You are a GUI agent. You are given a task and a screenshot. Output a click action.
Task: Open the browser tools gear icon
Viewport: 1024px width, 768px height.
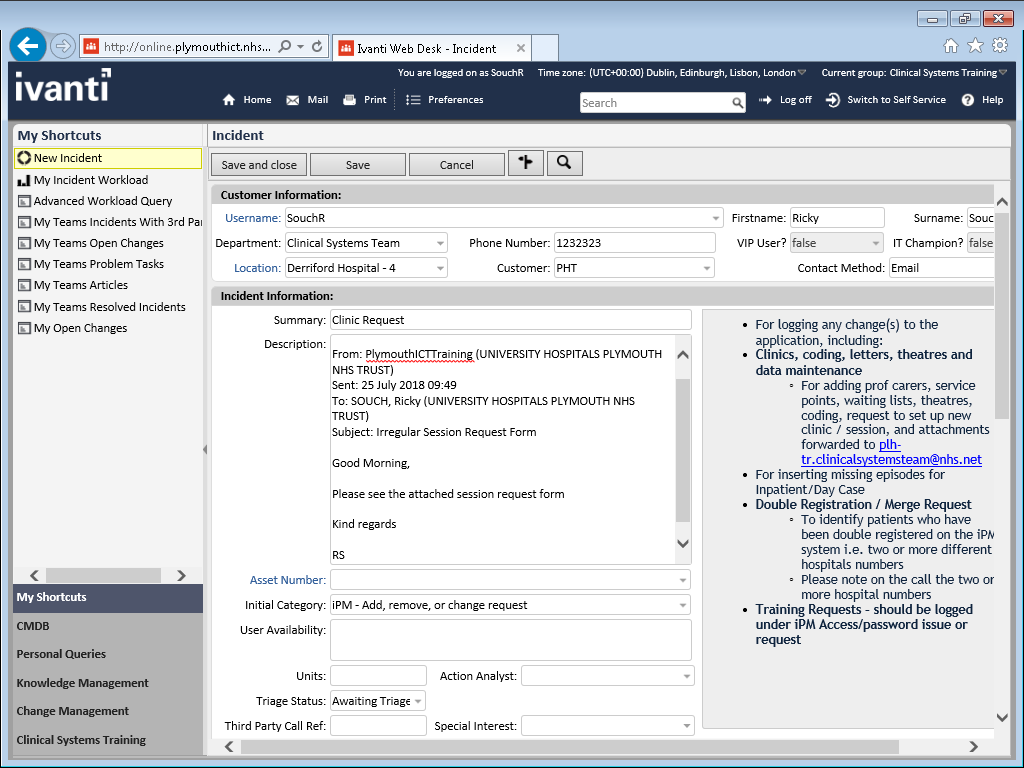[1000, 45]
